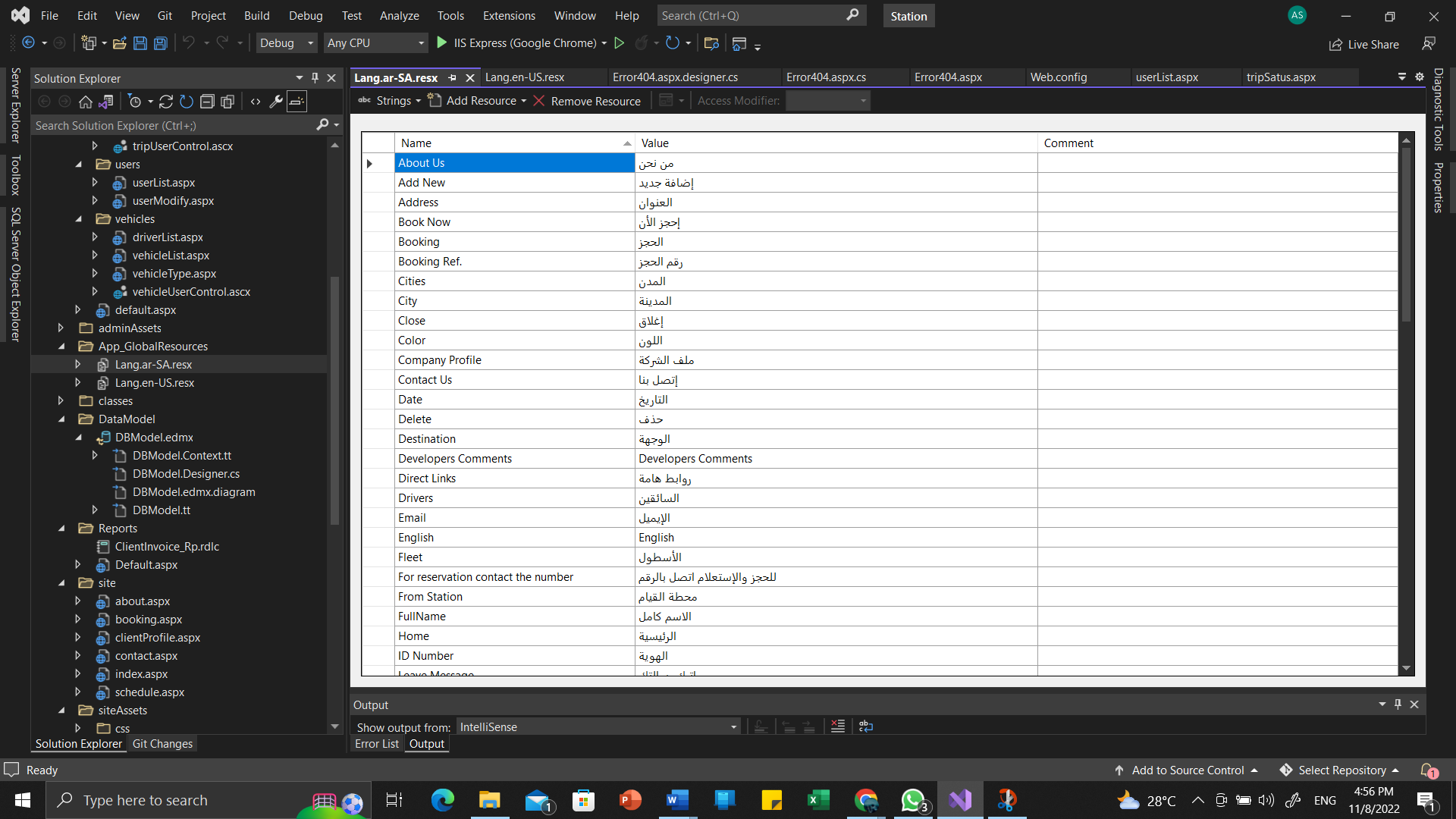Open Google Chrome from the Windows taskbar

click(866, 800)
